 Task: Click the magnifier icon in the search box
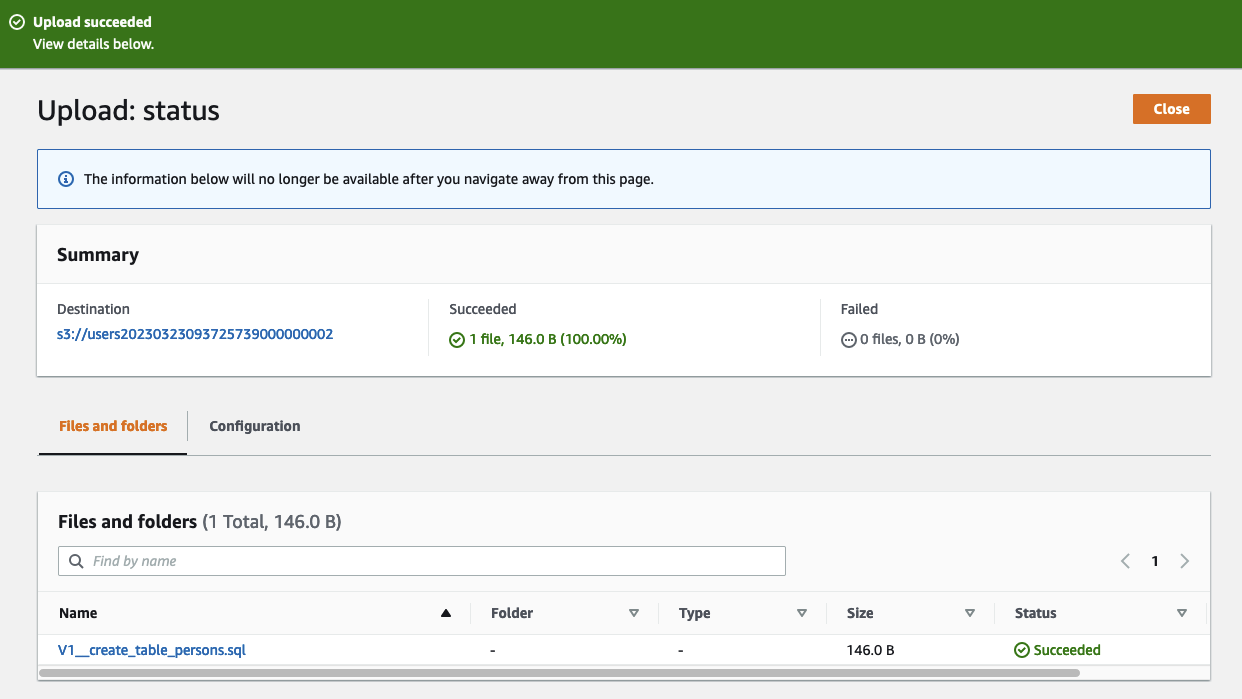76,561
